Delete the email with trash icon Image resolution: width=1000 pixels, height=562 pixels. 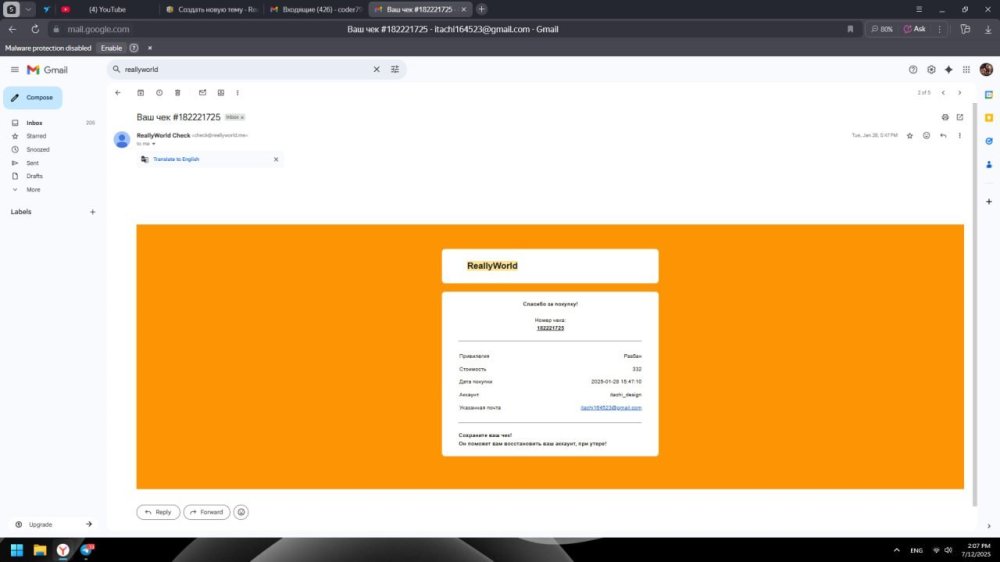[178, 92]
